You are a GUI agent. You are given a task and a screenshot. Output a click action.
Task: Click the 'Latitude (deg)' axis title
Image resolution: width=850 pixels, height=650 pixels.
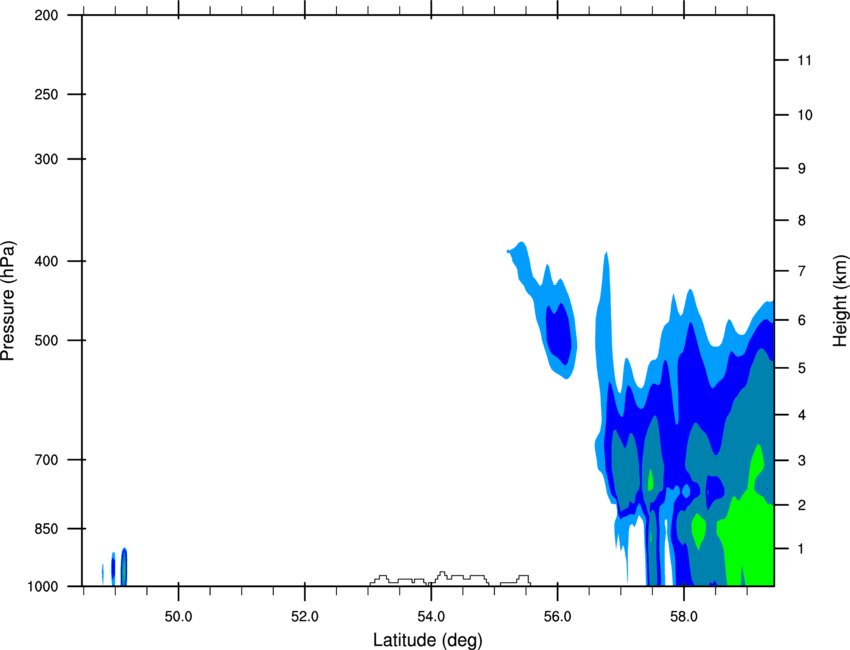point(427,640)
